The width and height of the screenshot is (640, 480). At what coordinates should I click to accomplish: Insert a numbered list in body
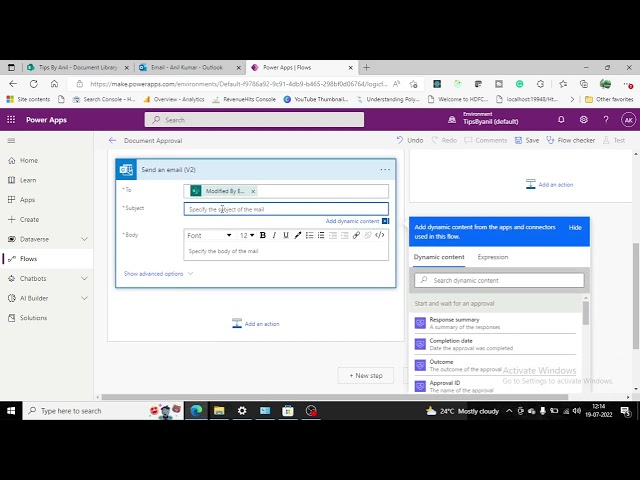pyautogui.click(x=321, y=235)
